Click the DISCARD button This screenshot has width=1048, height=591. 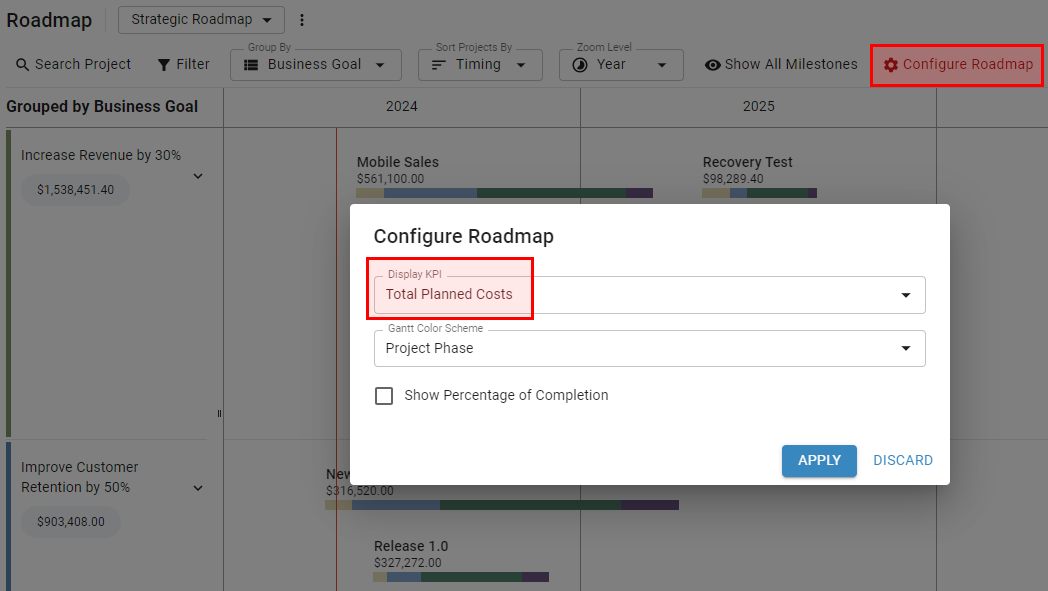[x=902, y=461]
